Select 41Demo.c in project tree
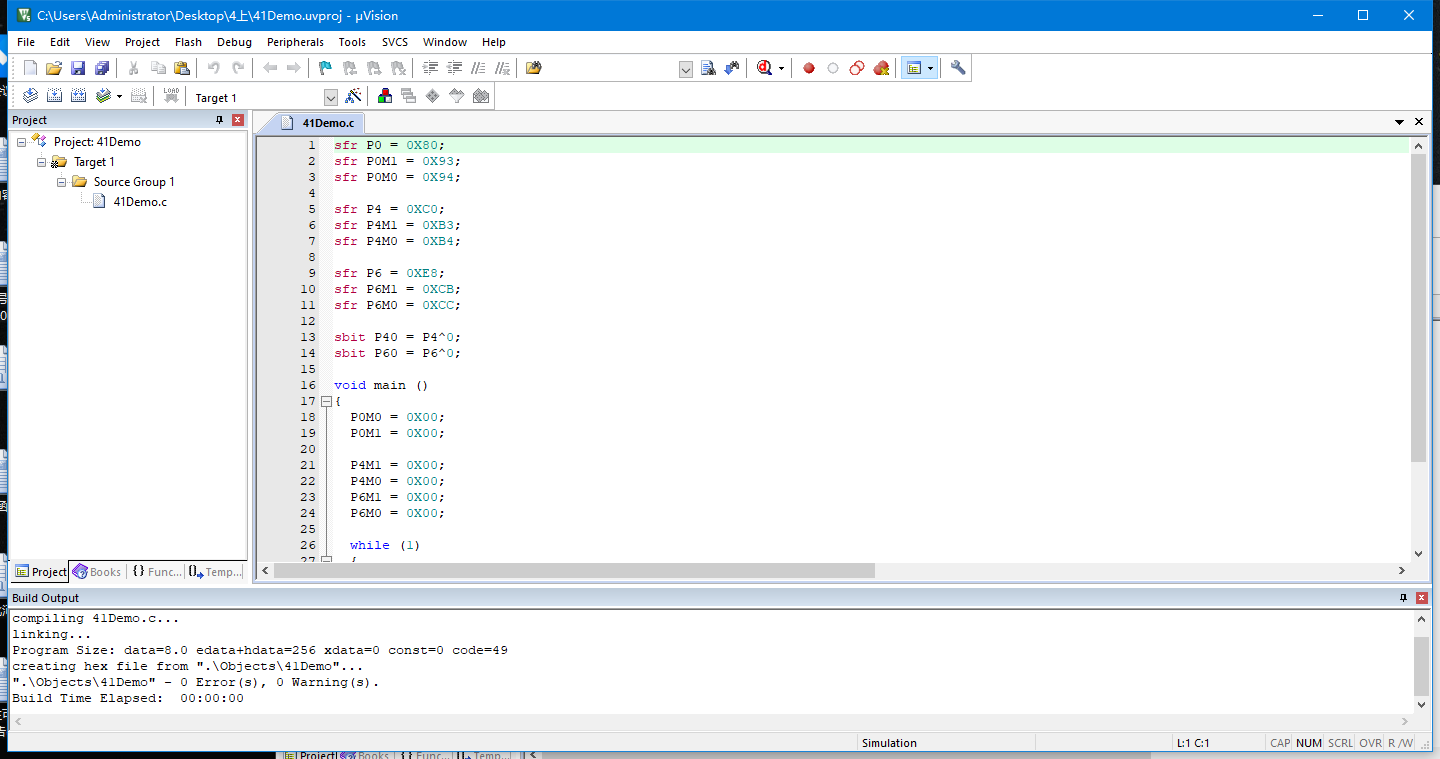The image size is (1440, 759). coord(140,202)
